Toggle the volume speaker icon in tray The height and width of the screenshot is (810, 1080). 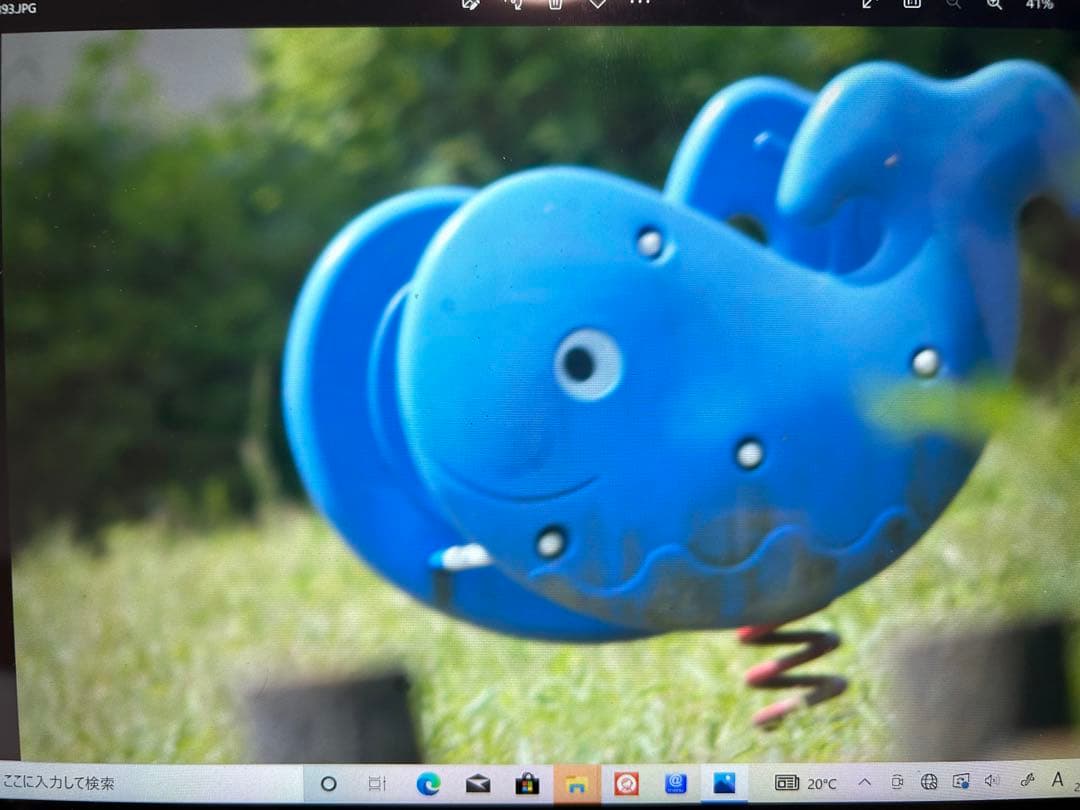(x=992, y=781)
